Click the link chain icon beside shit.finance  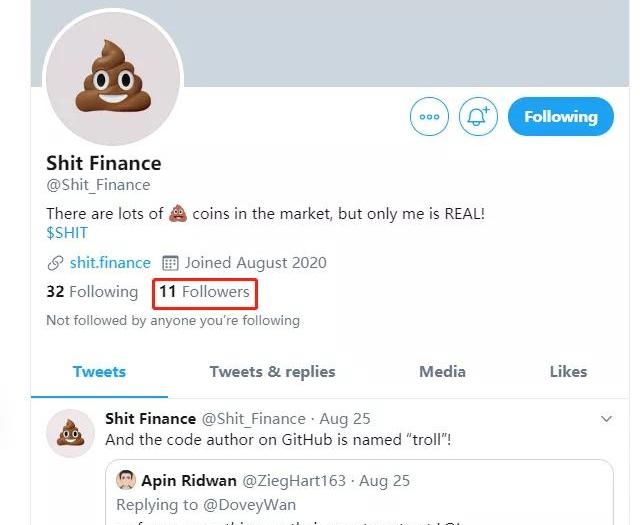[x=55, y=263]
